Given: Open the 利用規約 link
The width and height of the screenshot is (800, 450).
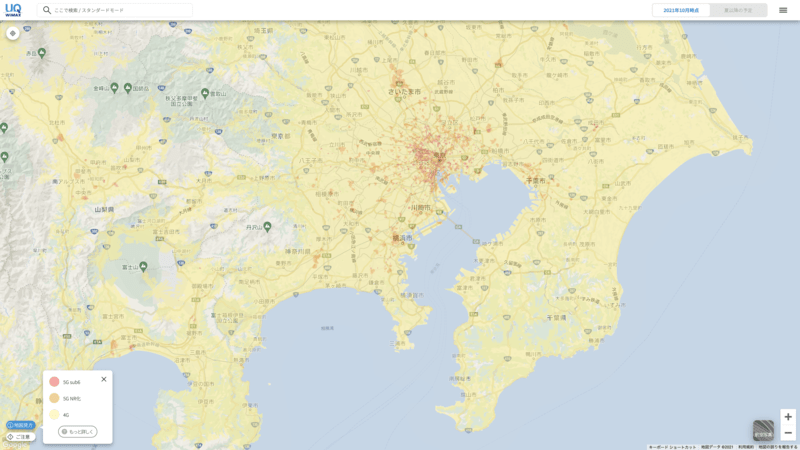Looking at the screenshot, I should click(x=746, y=447).
